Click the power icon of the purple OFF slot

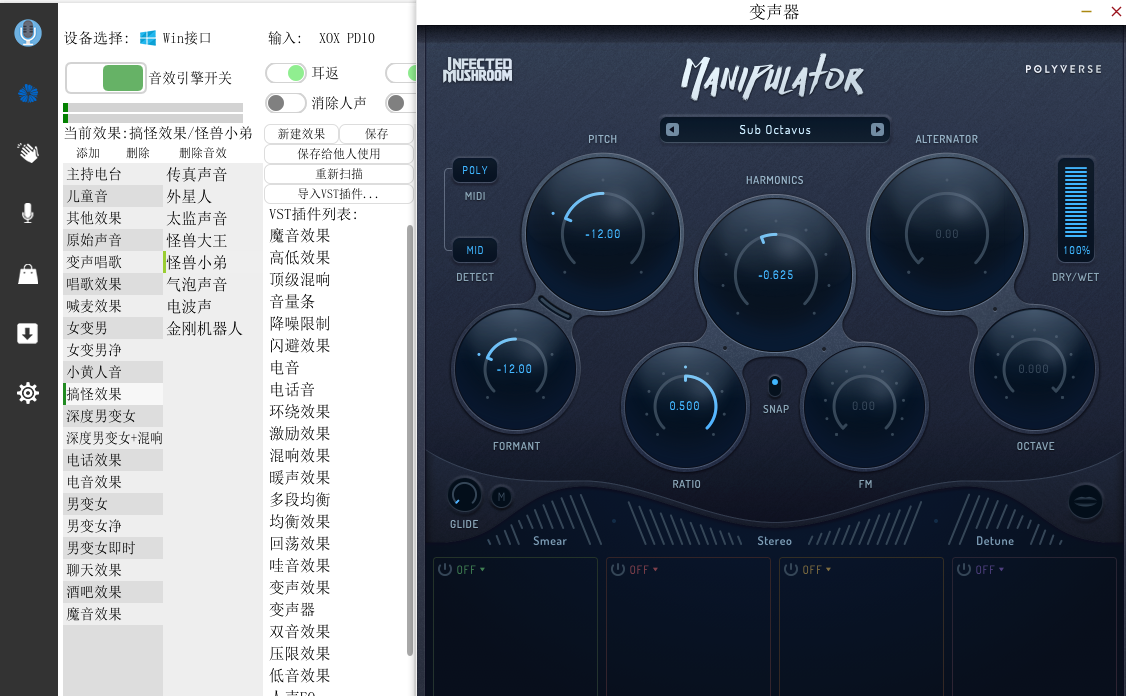point(964,570)
